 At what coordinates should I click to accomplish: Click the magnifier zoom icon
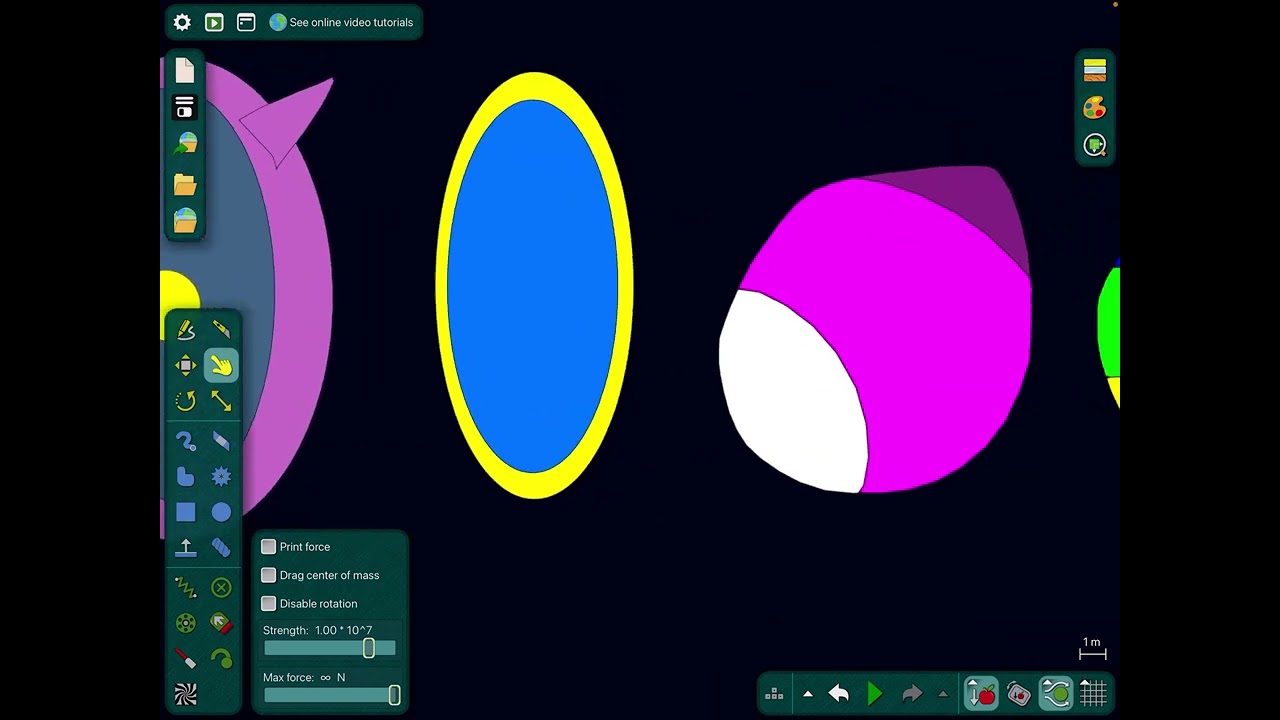[x=1095, y=145]
